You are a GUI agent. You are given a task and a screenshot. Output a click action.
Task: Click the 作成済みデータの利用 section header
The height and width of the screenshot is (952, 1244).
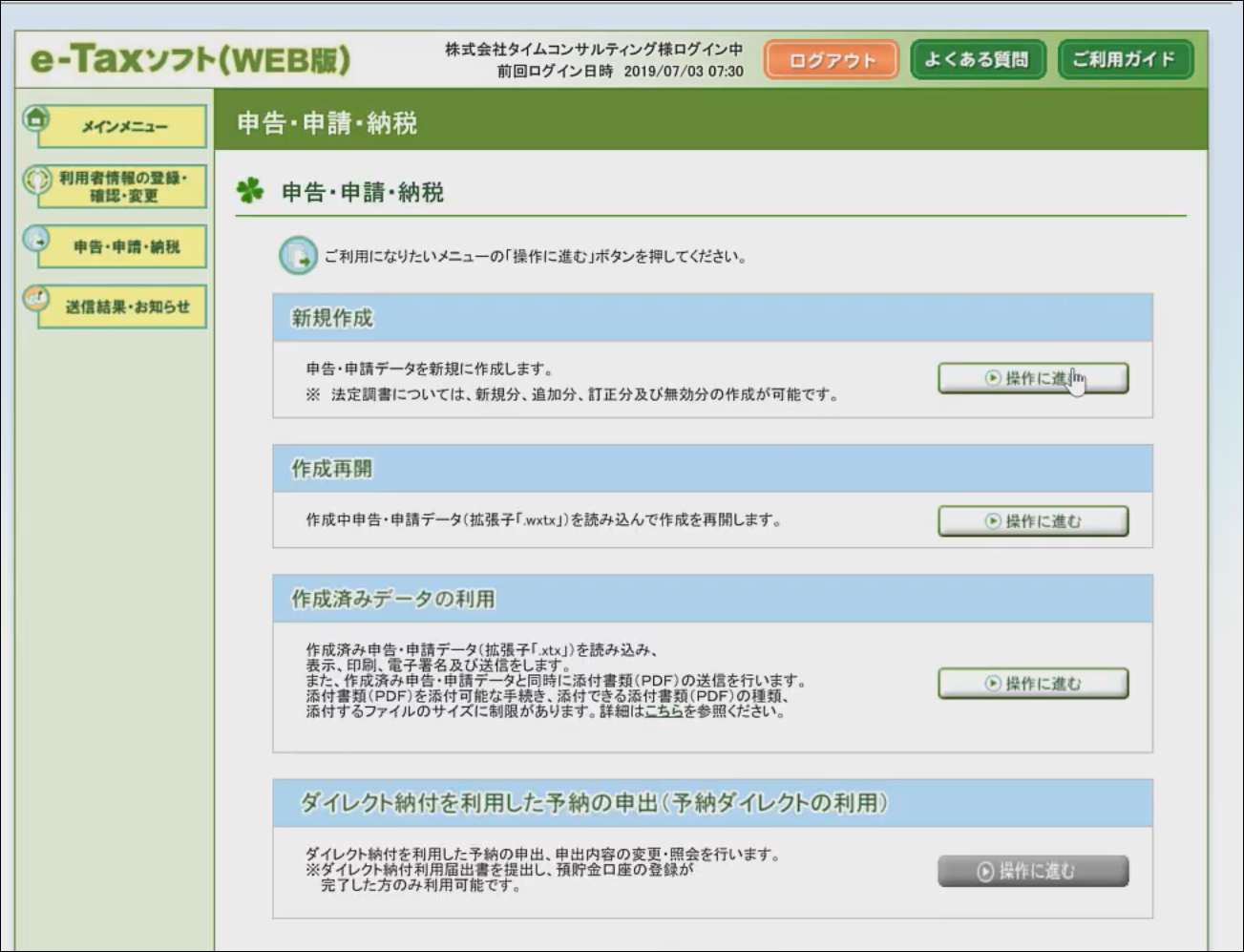tap(712, 599)
